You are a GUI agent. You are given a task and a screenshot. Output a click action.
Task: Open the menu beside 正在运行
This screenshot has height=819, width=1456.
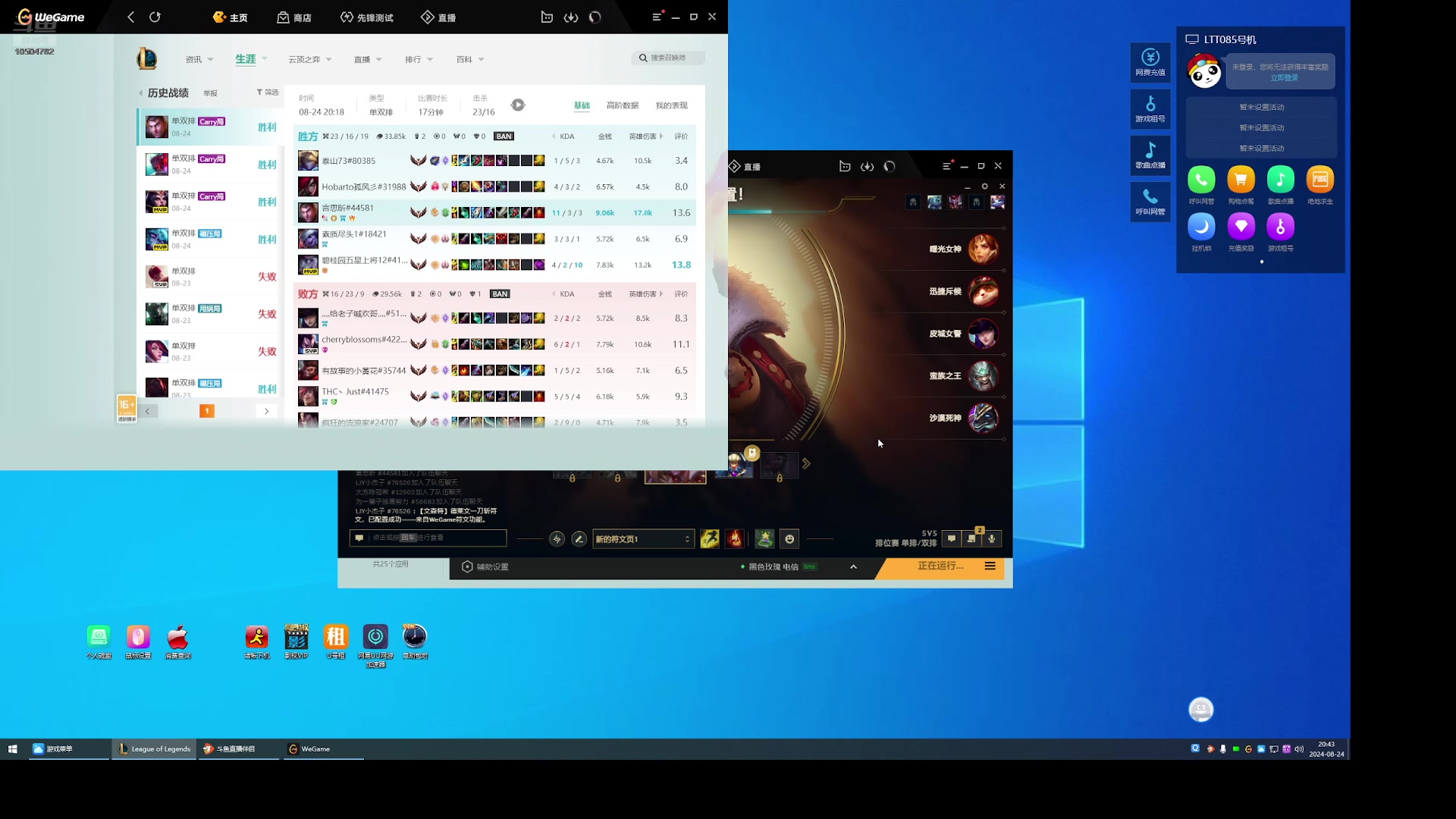tap(990, 566)
